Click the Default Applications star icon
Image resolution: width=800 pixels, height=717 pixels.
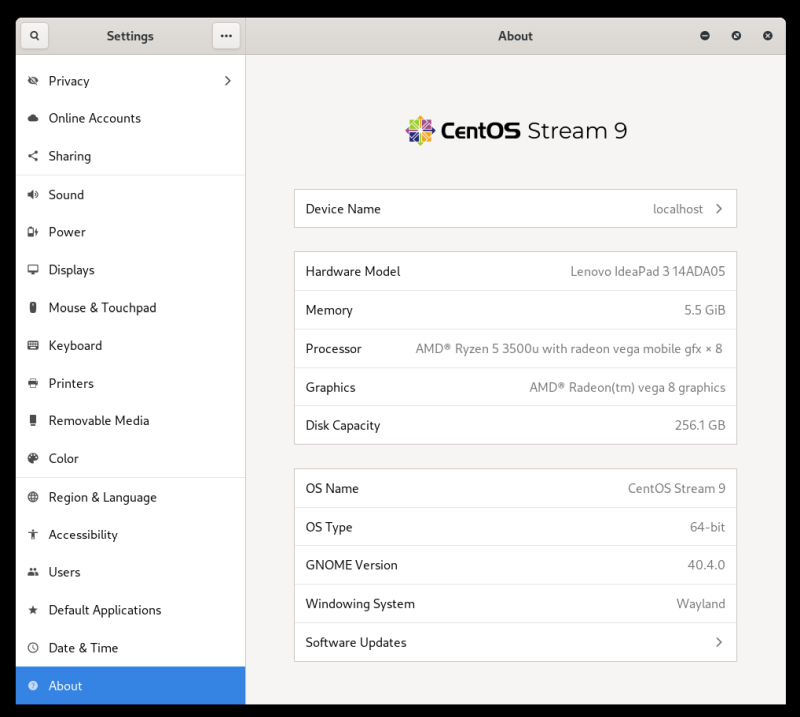point(33,610)
